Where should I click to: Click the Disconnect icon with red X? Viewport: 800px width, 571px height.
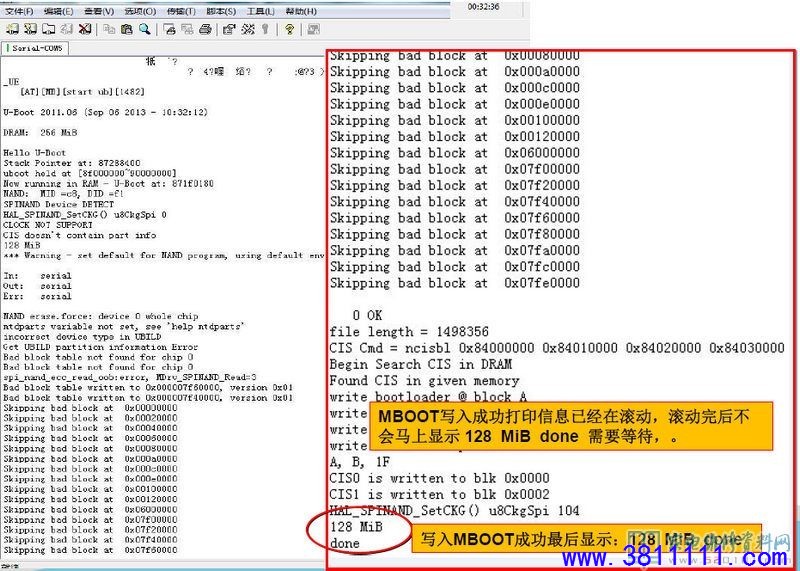(x=85, y=29)
